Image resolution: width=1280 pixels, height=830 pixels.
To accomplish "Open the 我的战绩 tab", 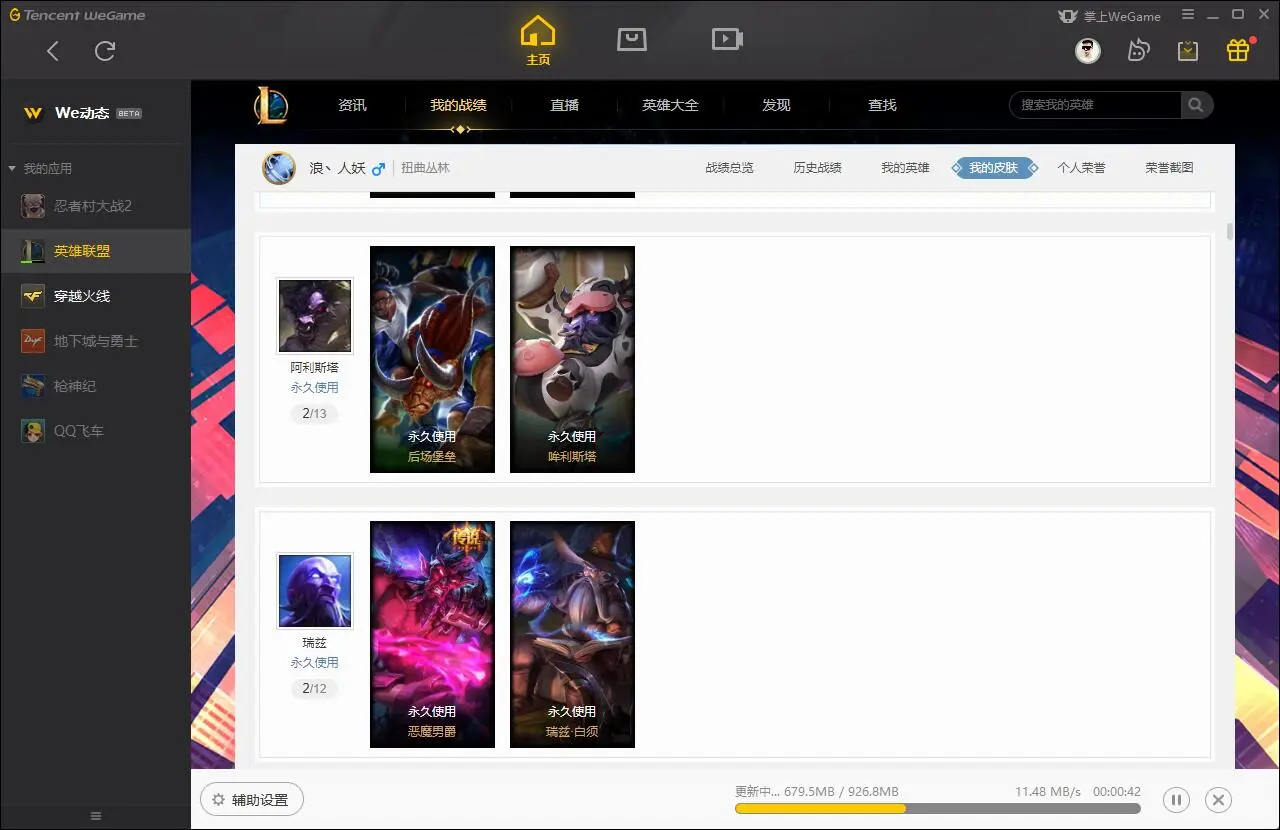I will 458,105.
